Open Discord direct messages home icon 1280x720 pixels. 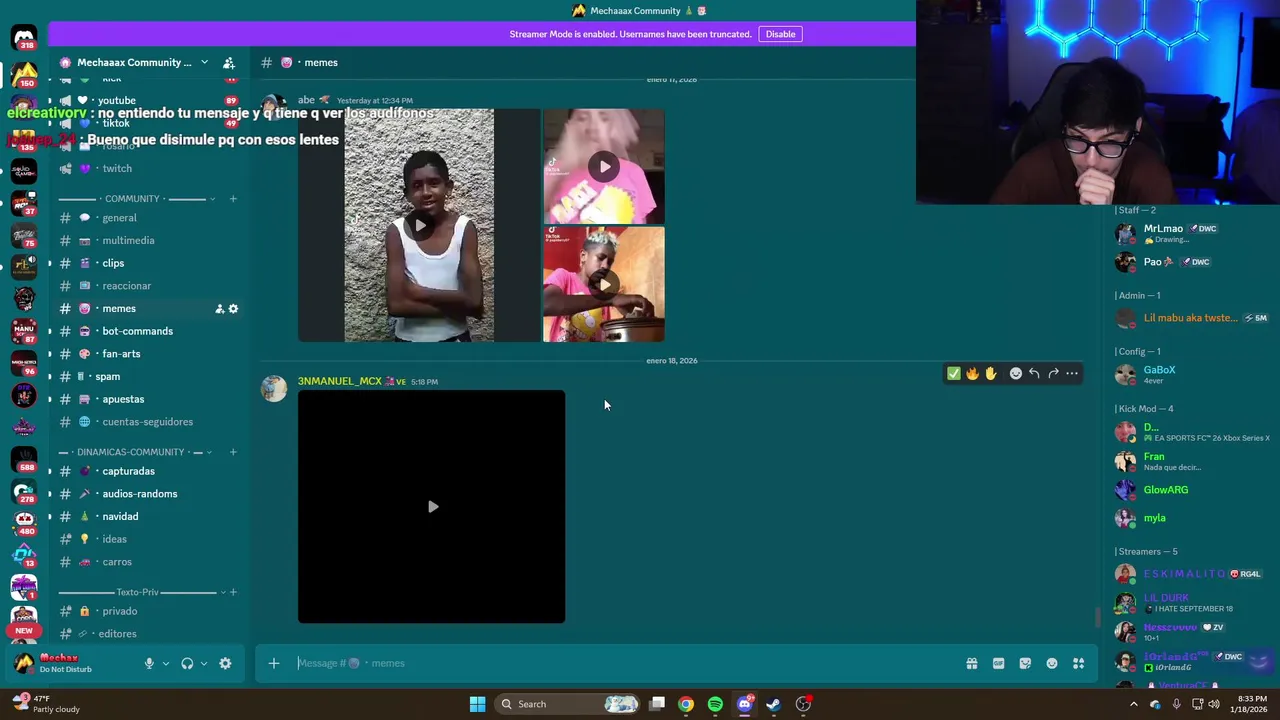(24, 37)
